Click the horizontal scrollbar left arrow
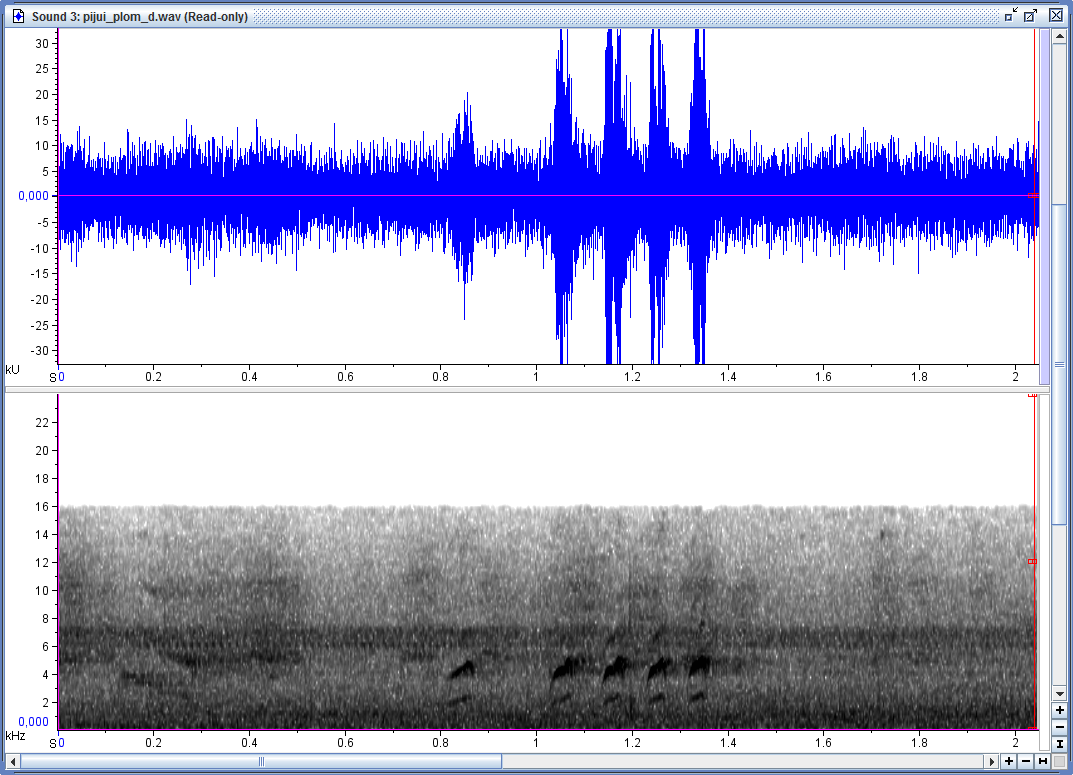1073x775 pixels. coord(11,762)
